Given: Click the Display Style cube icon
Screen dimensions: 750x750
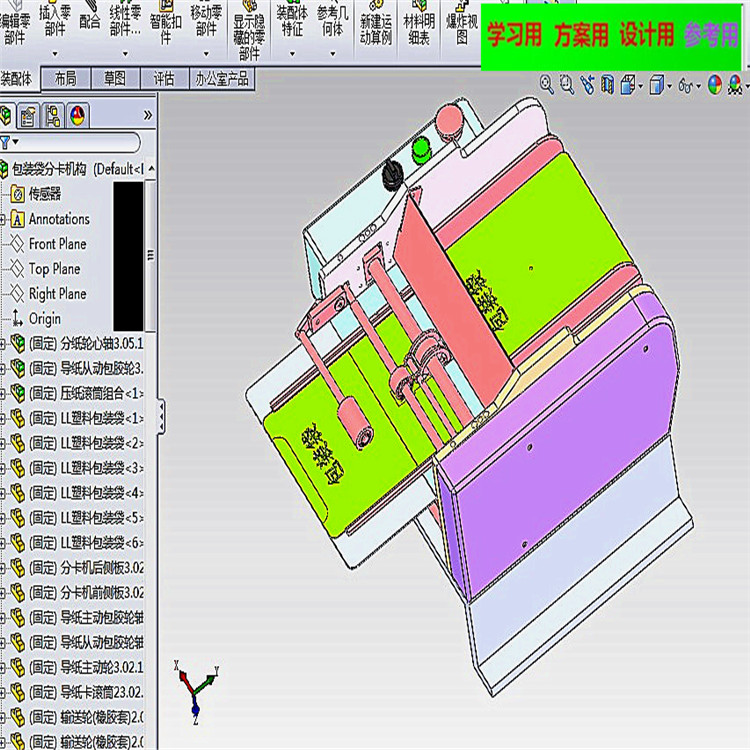Looking at the screenshot, I should (x=657, y=85).
